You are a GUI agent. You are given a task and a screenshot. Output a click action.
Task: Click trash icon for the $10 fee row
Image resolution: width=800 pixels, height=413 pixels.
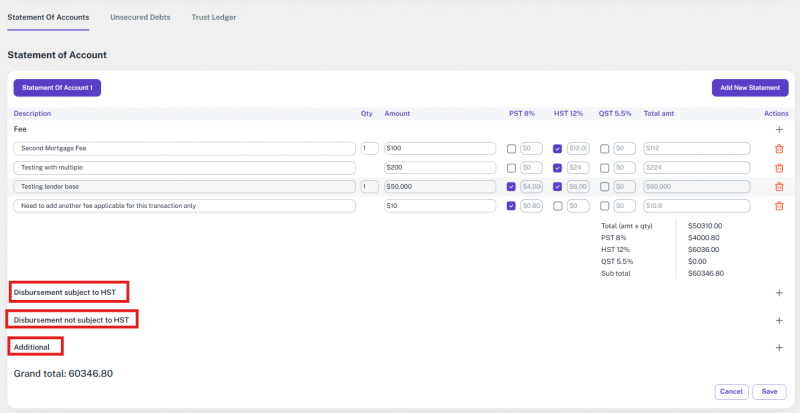779,206
